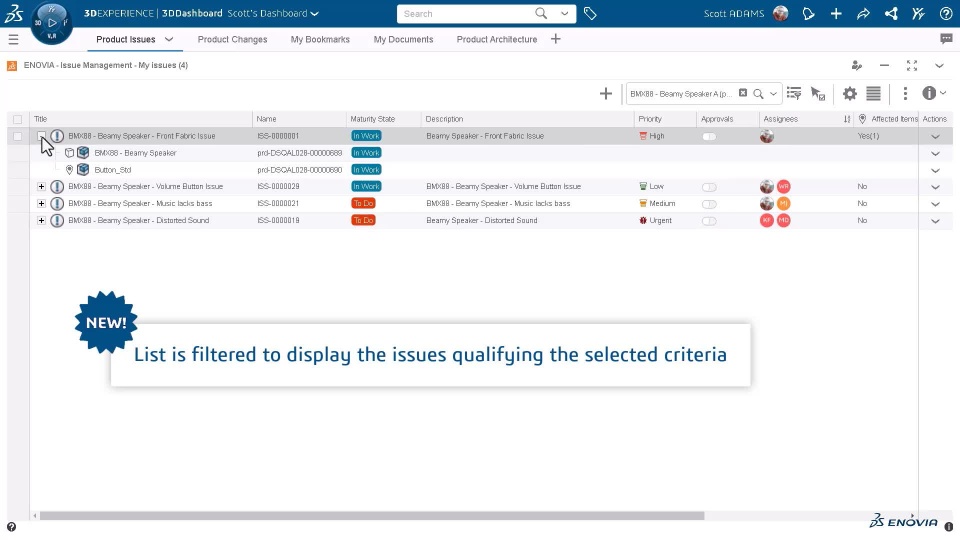This screenshot has height=540, width=960.
Task: Clear the BMX88 filter text
Action: tap(743, 93)
